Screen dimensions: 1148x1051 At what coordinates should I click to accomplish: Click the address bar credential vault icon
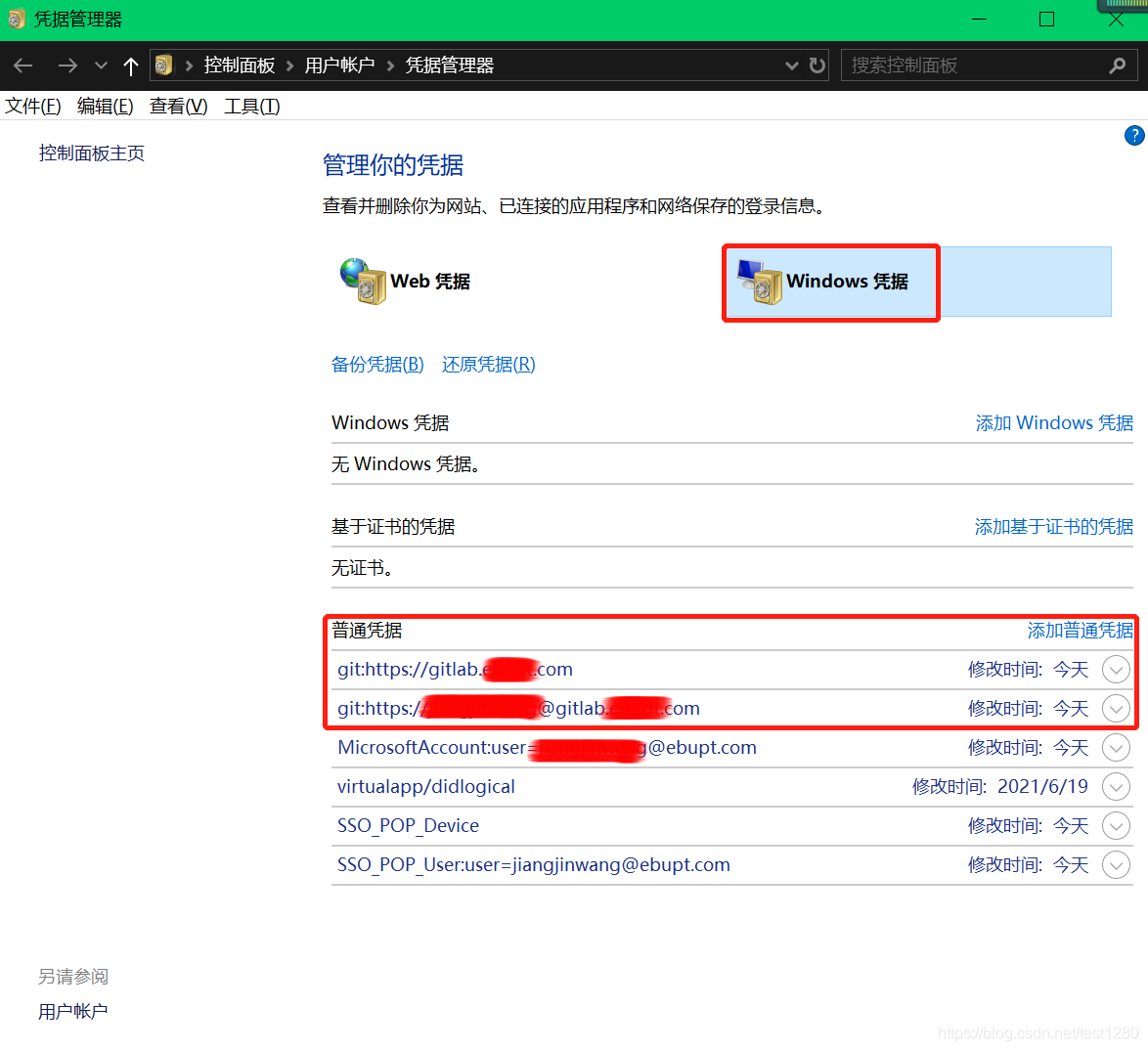click(x=164, y=66)
